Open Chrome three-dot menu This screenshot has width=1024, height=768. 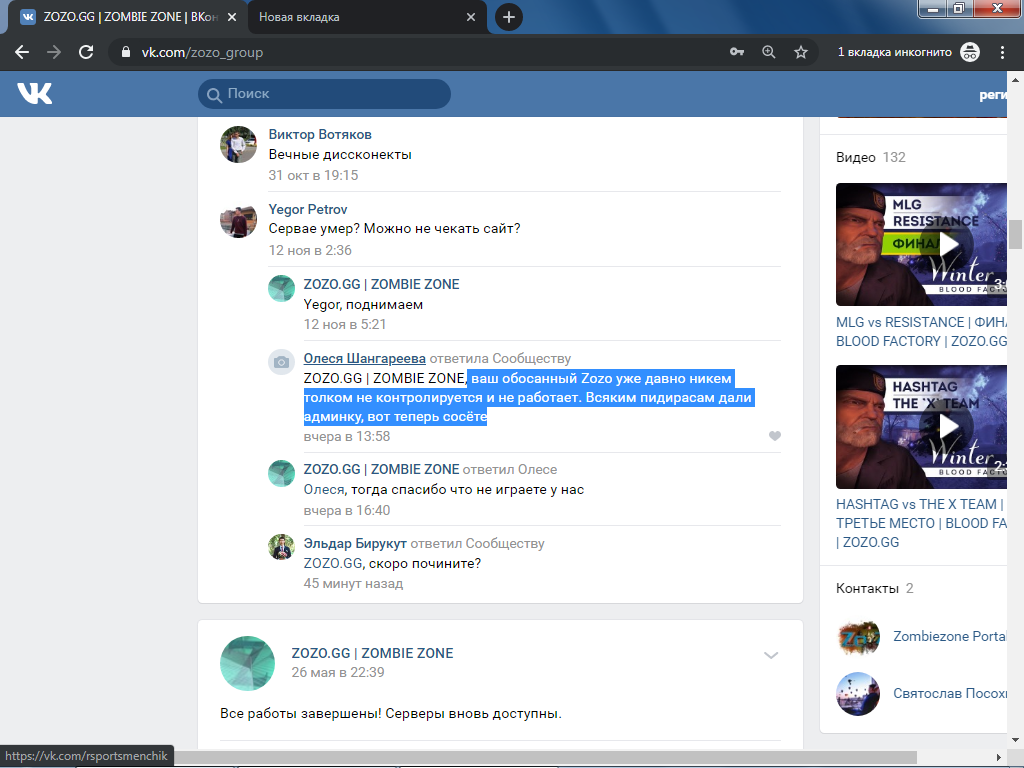pos(1003,52)
